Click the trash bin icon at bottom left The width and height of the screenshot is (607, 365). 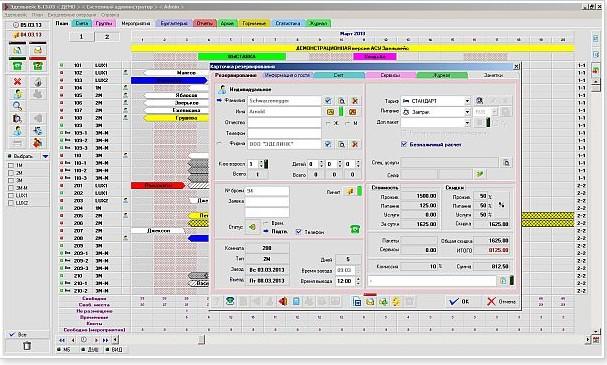(x=26, y=346)
